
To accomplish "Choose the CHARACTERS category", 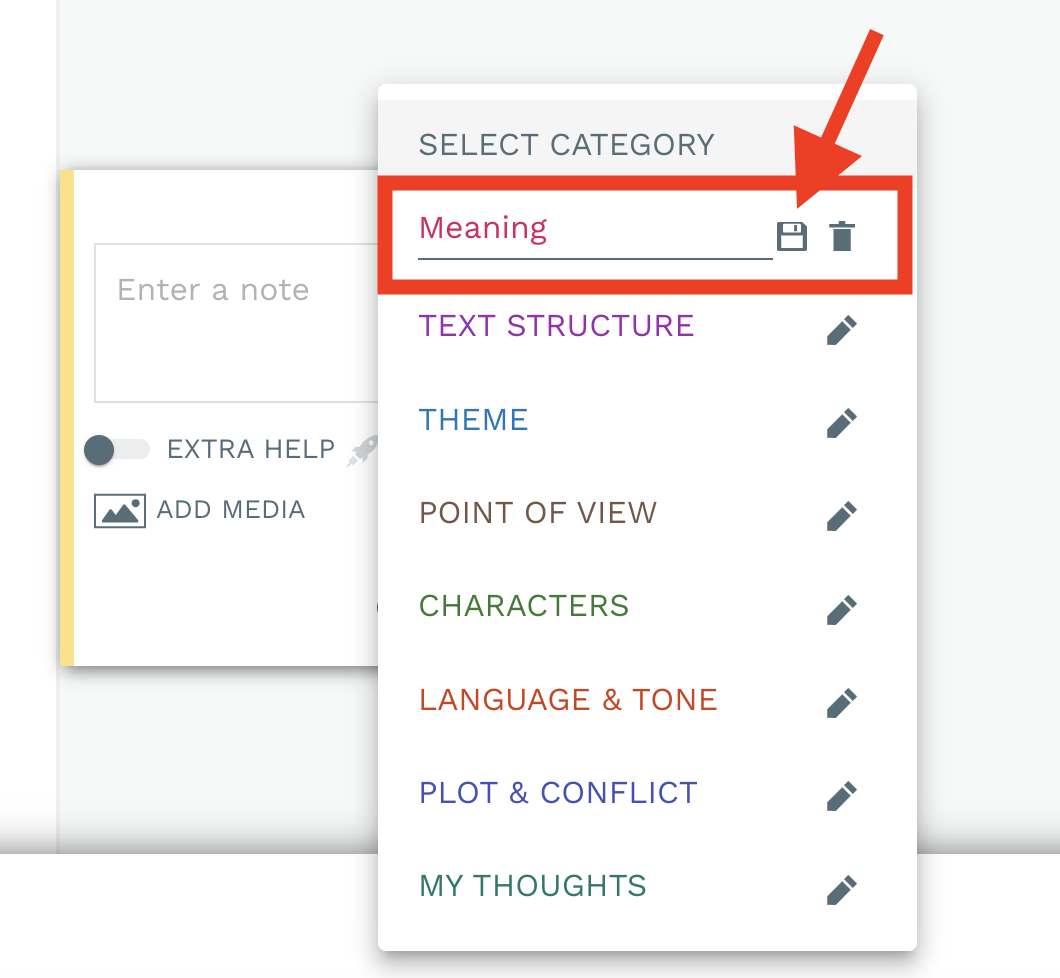I will [x=524, y=606].
